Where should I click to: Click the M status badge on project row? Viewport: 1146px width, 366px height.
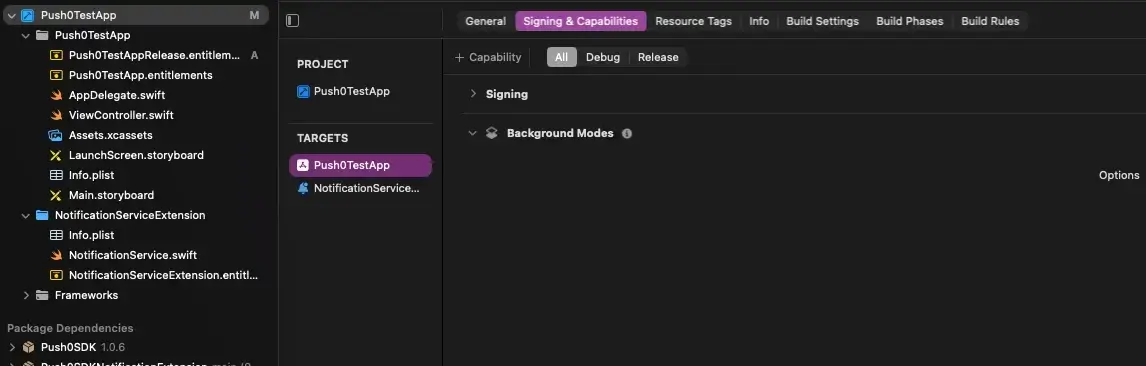[x=254, y=15]
